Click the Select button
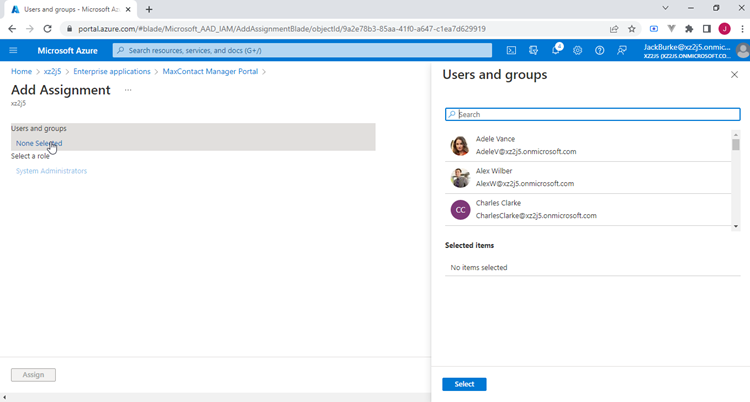 [x=464, y=384]
